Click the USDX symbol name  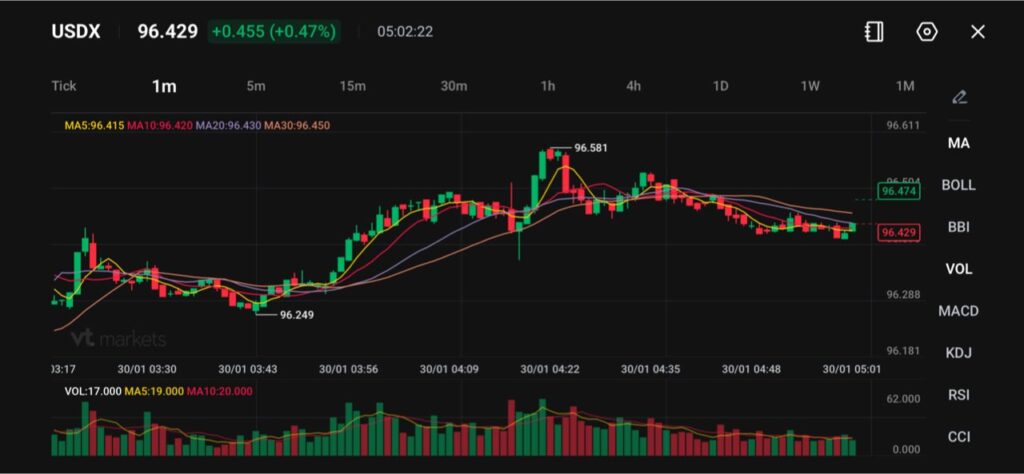click(x=76, y=32)
